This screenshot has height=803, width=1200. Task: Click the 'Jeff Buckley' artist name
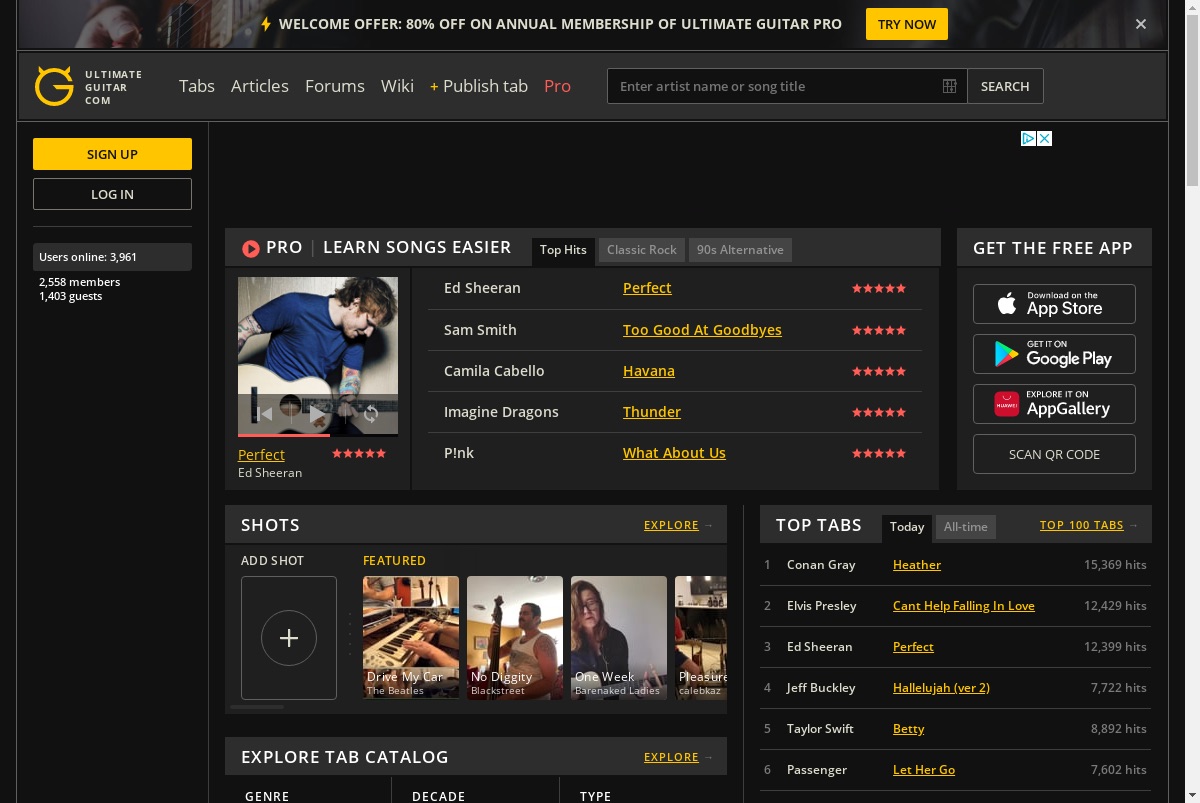[x=821, y=688]
